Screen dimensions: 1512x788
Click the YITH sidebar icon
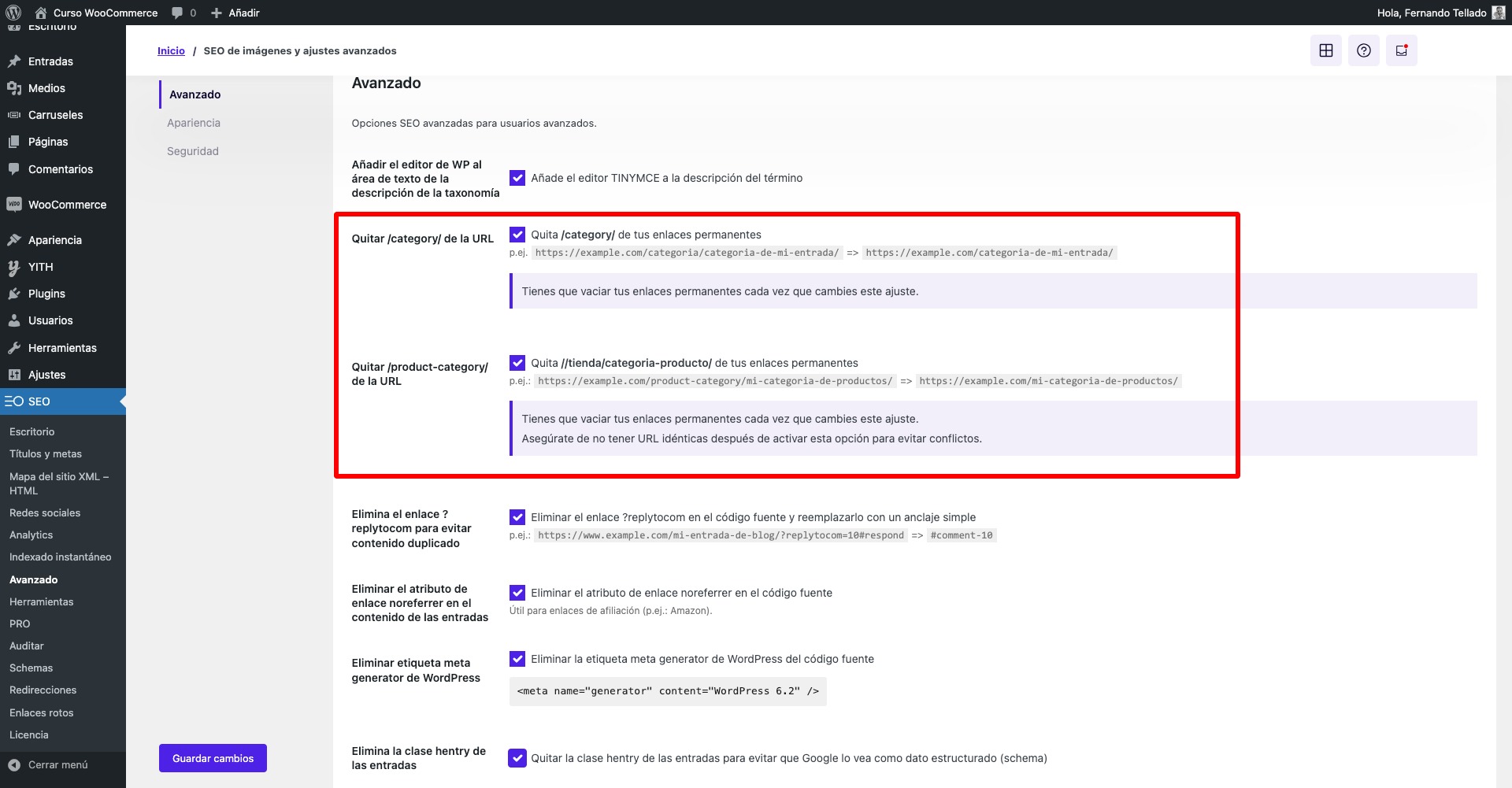pos(13,267)
